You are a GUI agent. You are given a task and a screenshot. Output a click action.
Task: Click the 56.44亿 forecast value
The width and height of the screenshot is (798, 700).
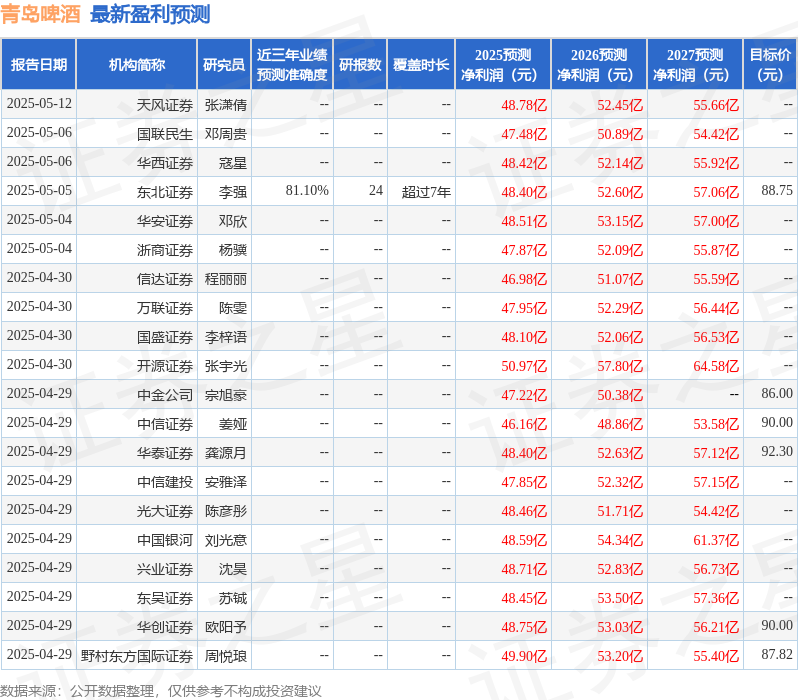pos(716,309)
